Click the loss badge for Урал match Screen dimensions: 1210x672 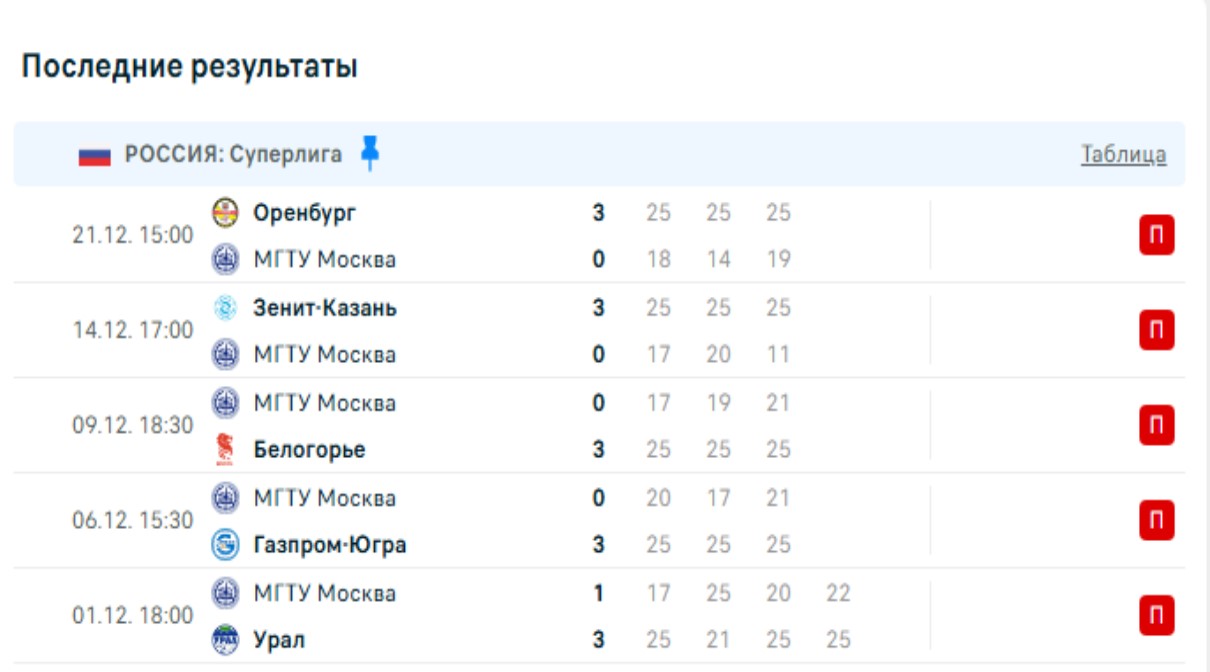[x=1157, y=616]
